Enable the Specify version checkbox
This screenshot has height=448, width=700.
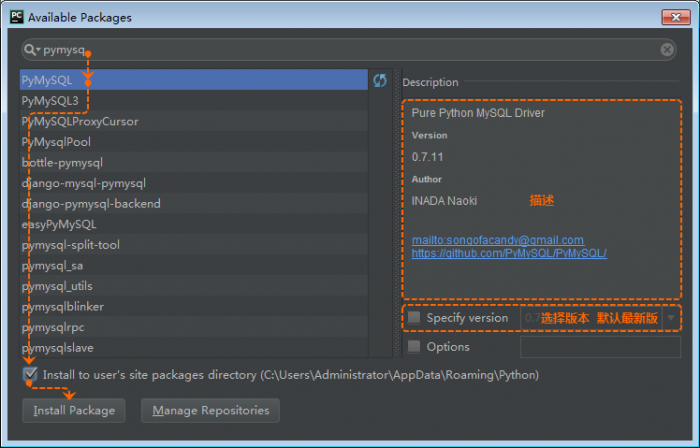click(414, 318)
